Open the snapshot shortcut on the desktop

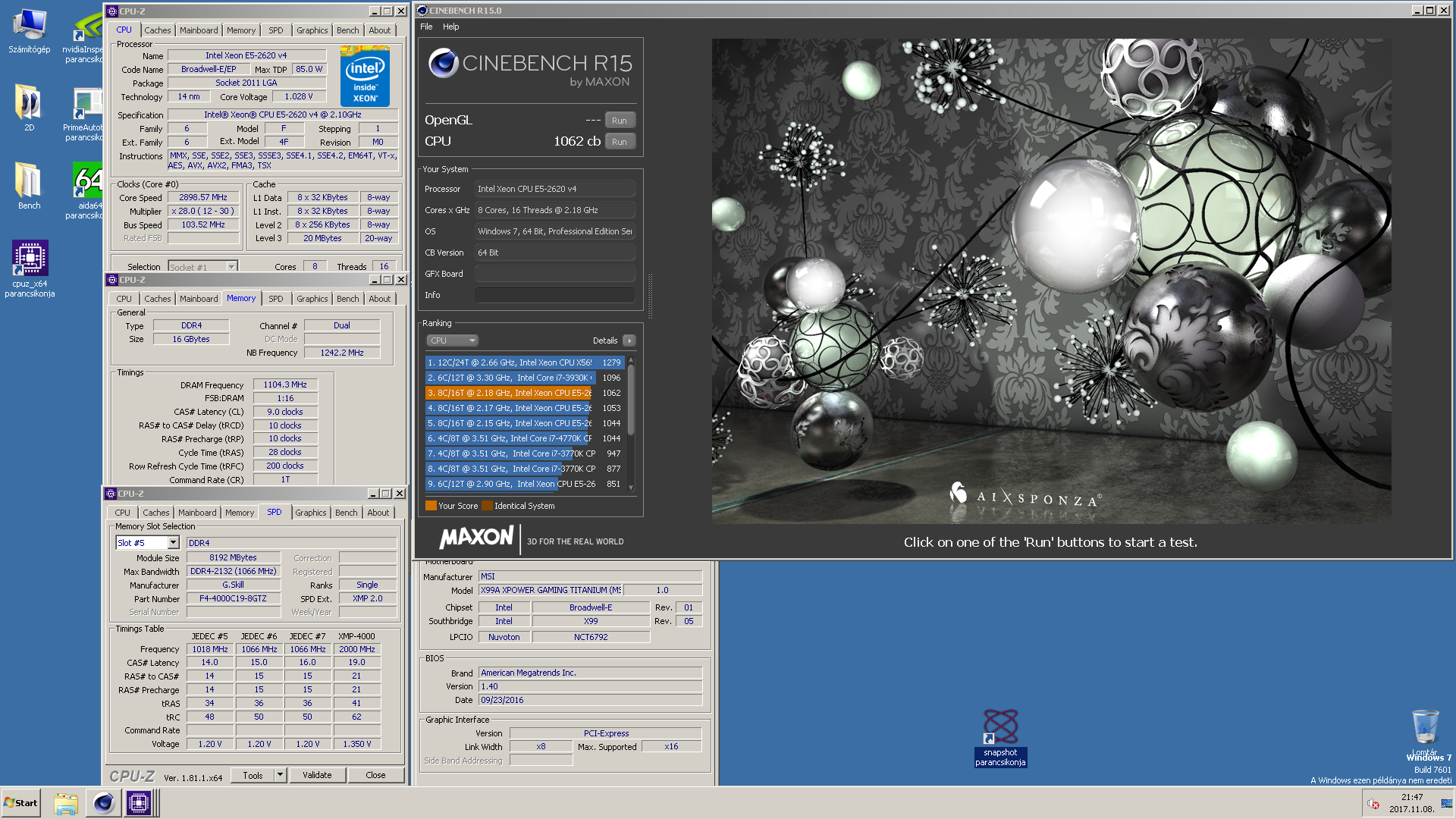pyautogui.click(x=1000, y=738)
